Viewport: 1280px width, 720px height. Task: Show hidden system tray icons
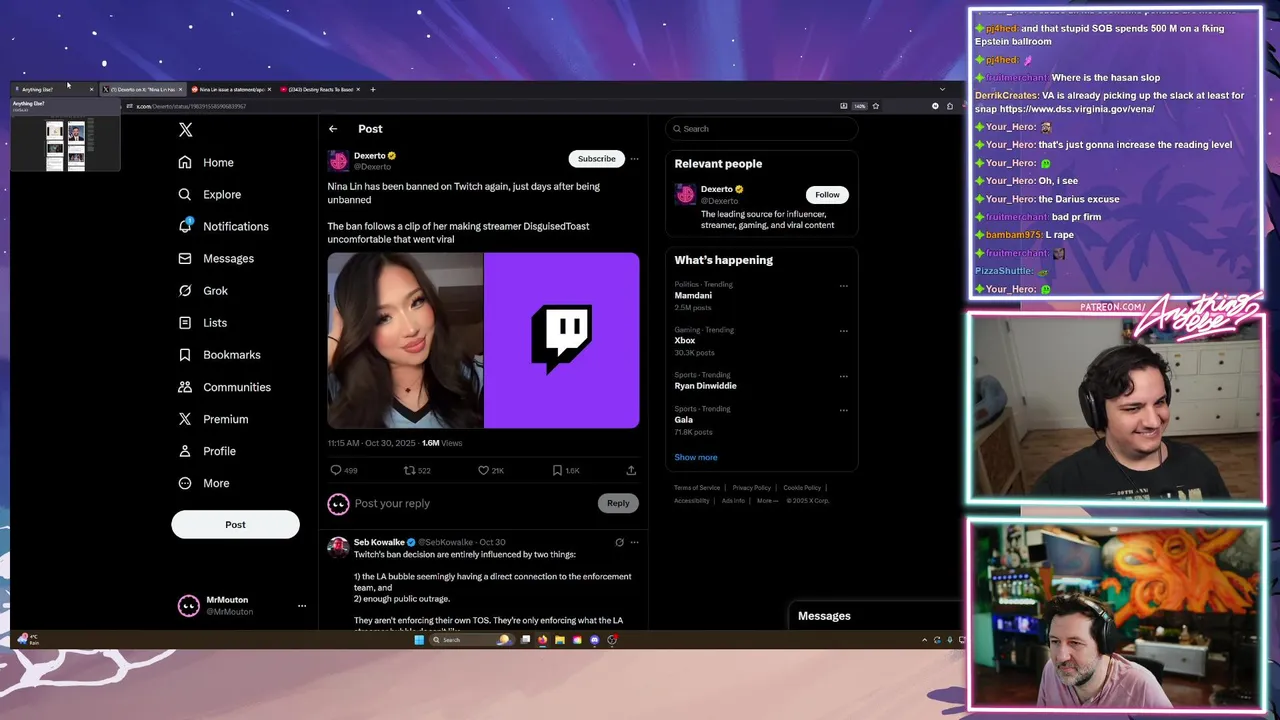click(924, 640)
